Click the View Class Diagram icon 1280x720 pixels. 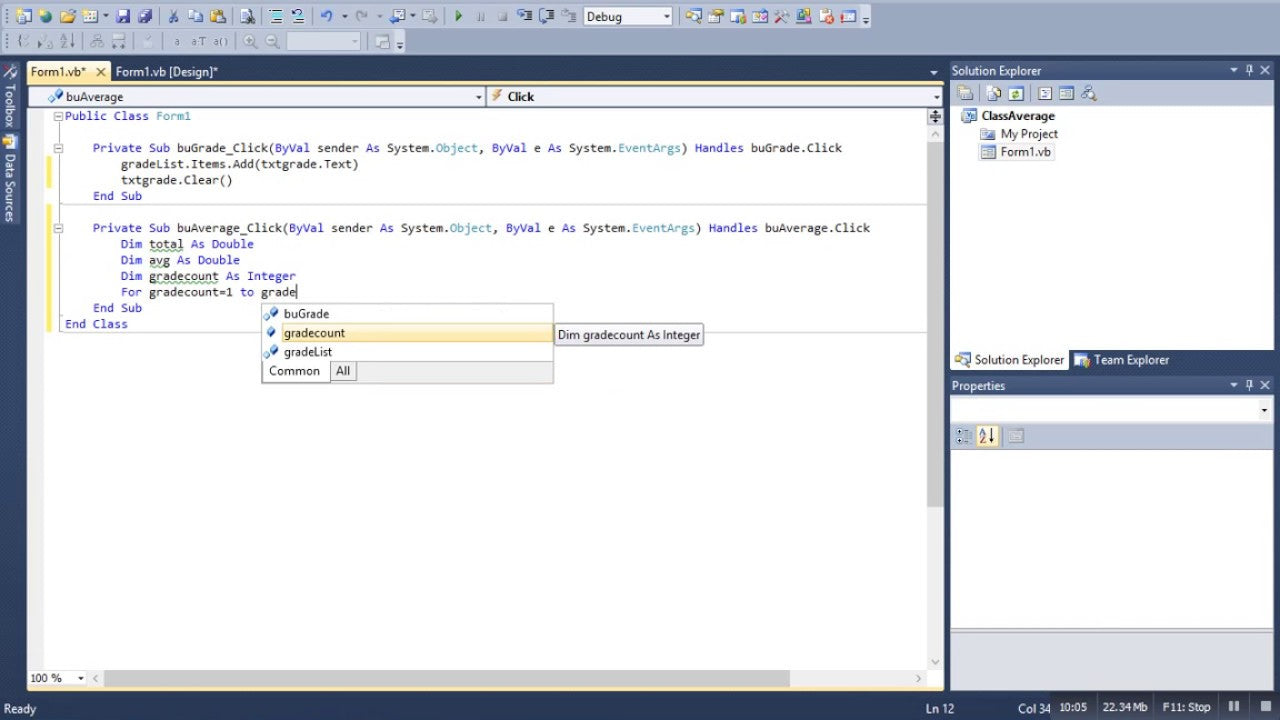(x=1088, y=93)
